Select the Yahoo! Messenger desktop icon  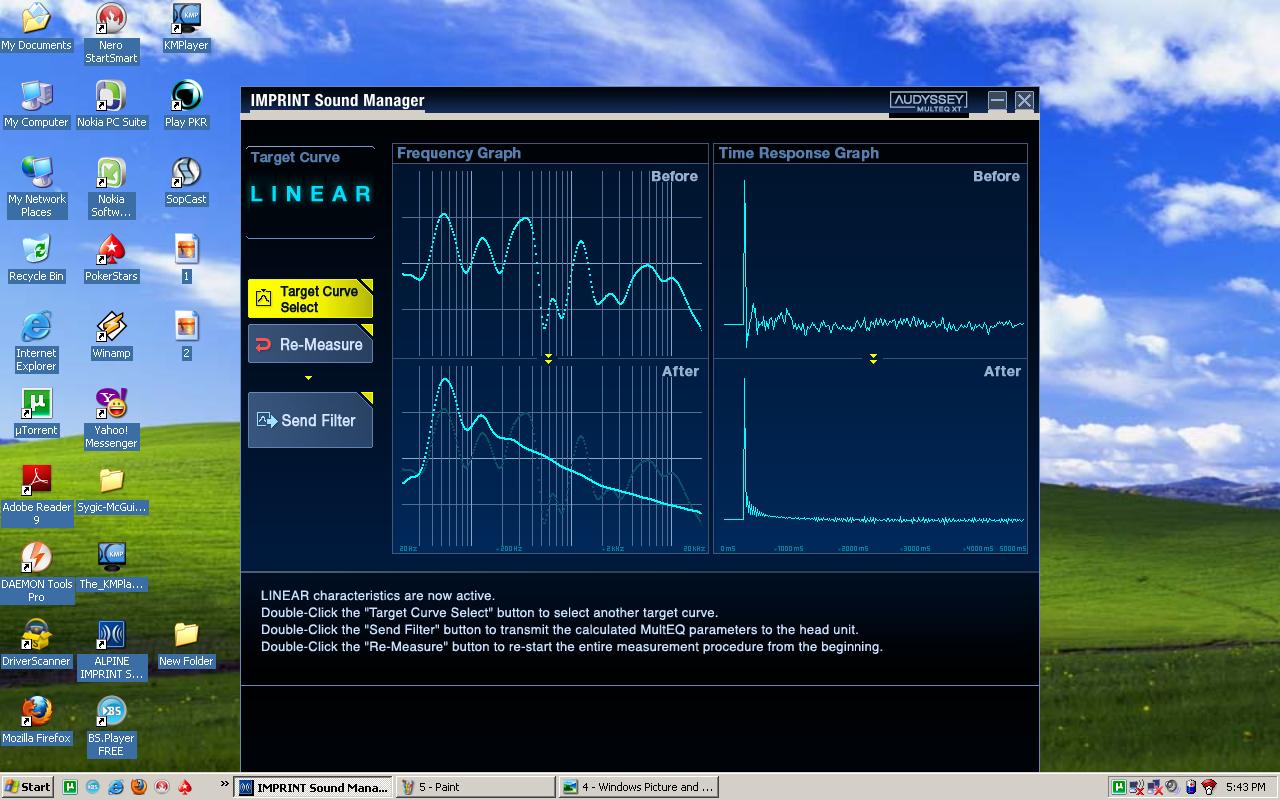(x=111, y=405)
